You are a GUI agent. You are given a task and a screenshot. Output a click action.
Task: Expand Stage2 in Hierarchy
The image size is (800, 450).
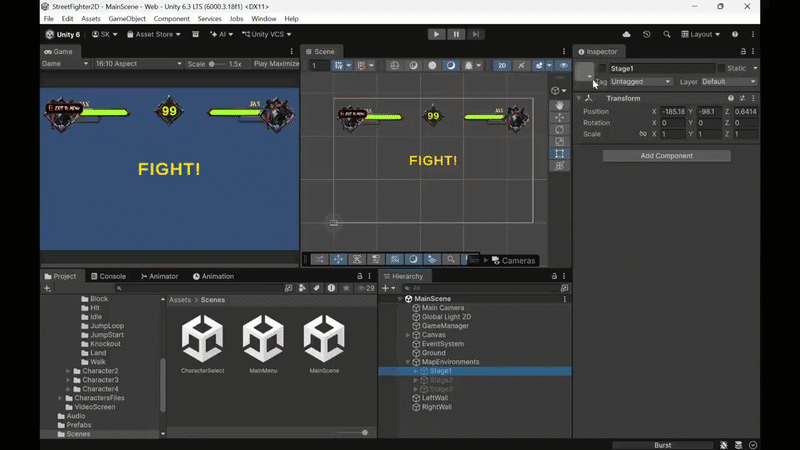coord(415,380)
